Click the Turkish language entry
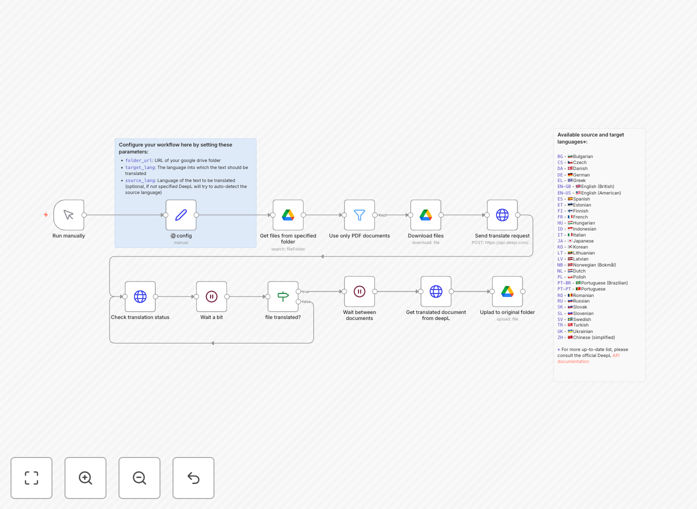 coord(573,325)
